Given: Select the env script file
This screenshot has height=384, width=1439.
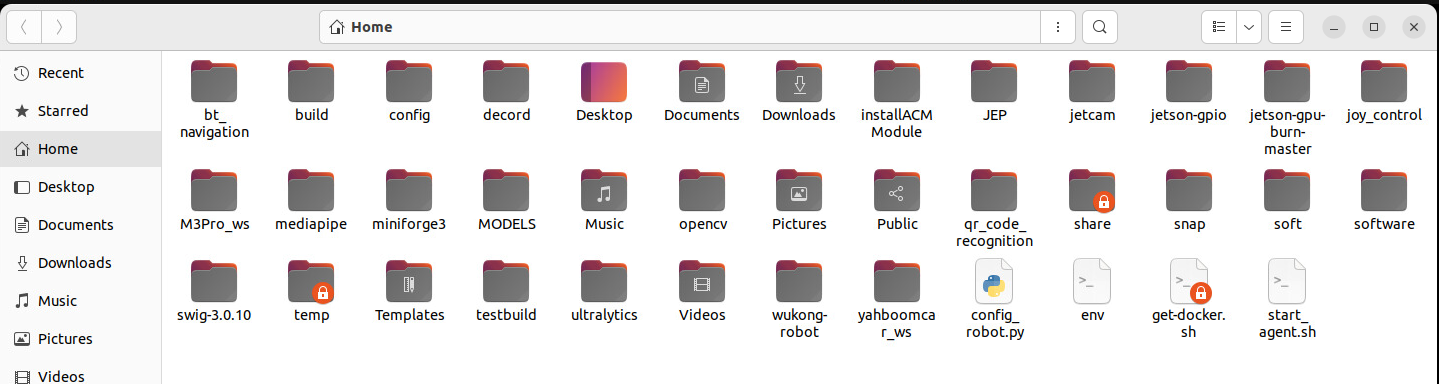Looking at the screenshot, I should (x=1092, y=282).
